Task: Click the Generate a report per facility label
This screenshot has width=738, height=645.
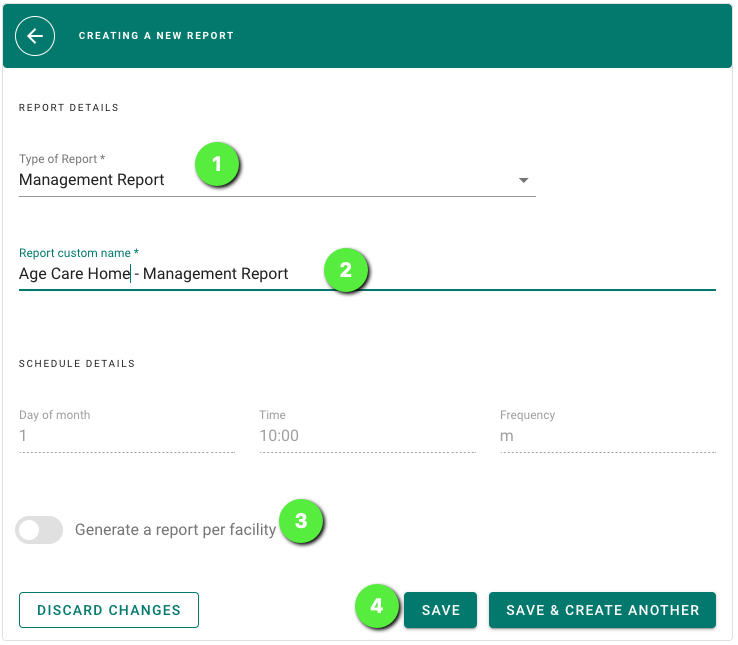Action: [175, 530]
